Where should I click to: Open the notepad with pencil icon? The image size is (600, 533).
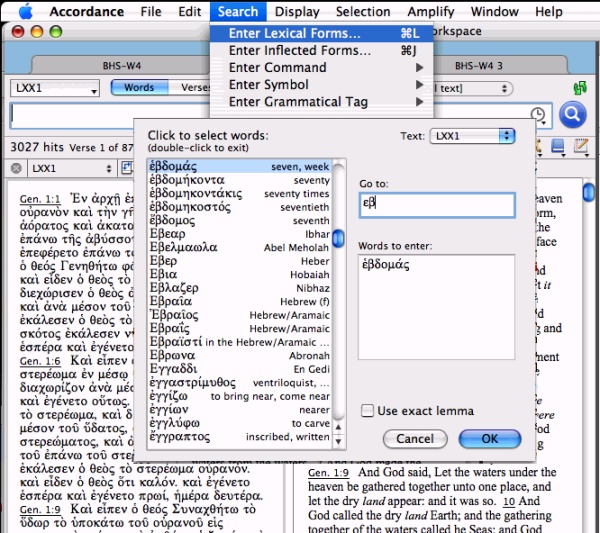581,146
